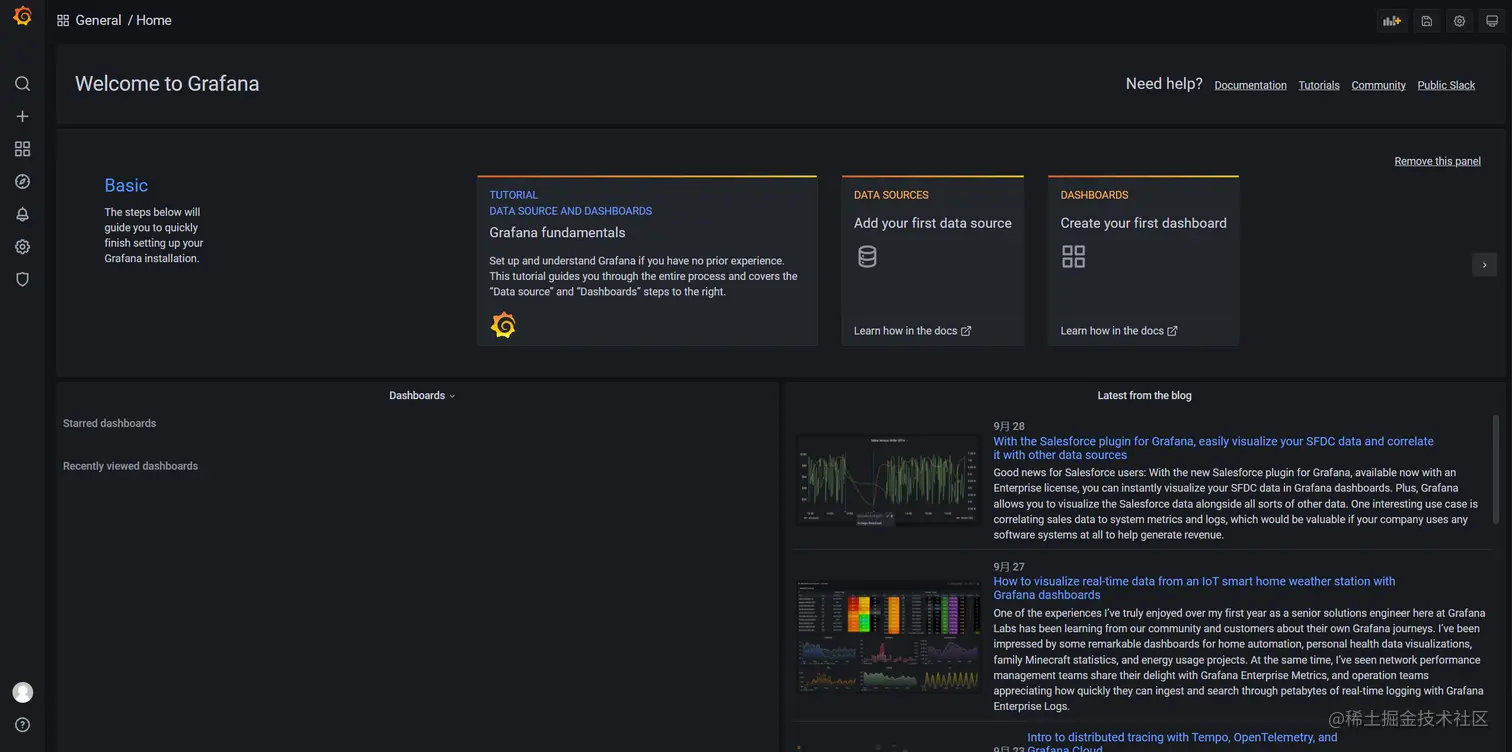This screenshot has height=752, width=1512.
Task: Open the Configuration gear in sidebar
Action: [22, 247]
